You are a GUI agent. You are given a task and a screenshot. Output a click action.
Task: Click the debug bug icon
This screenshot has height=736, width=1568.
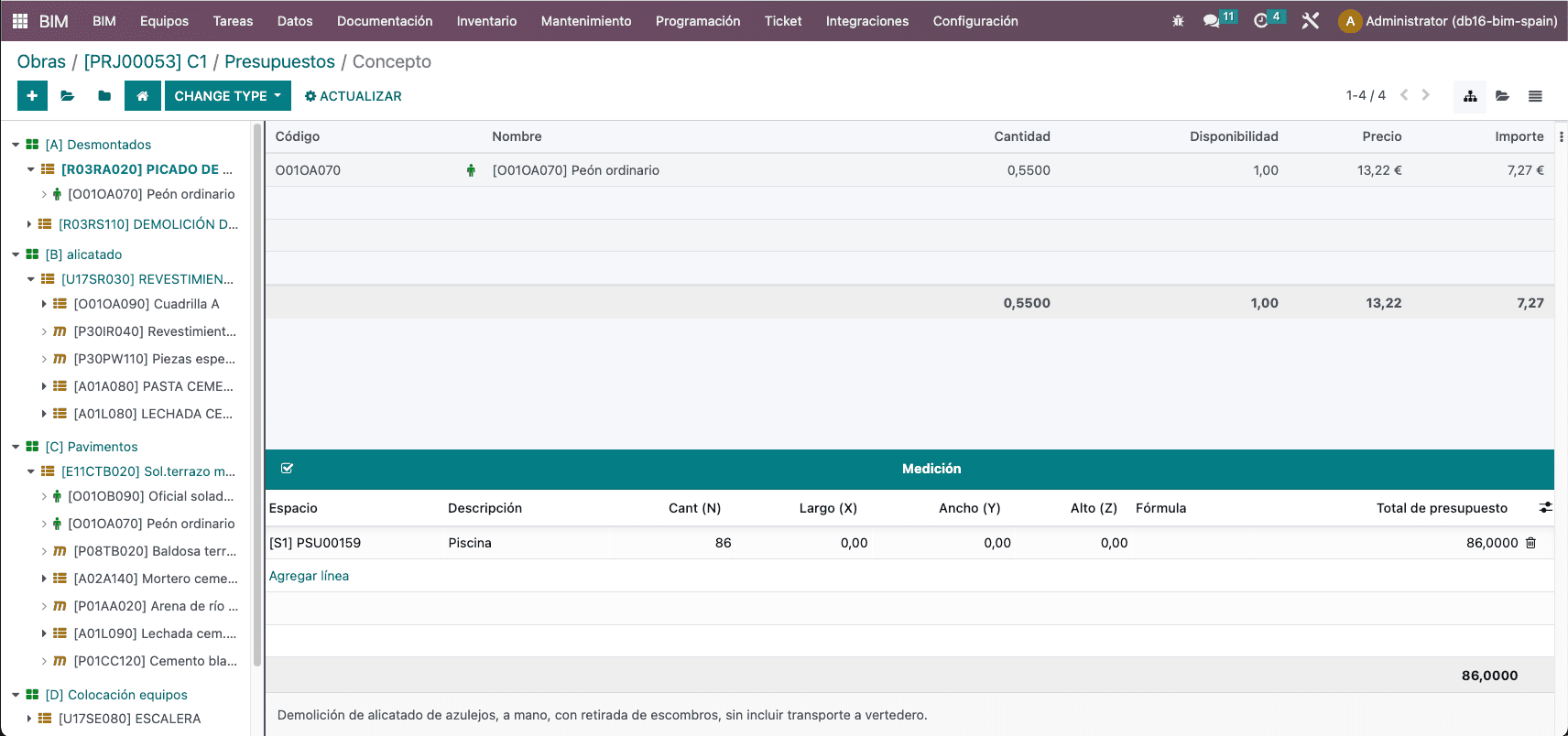1178,21
